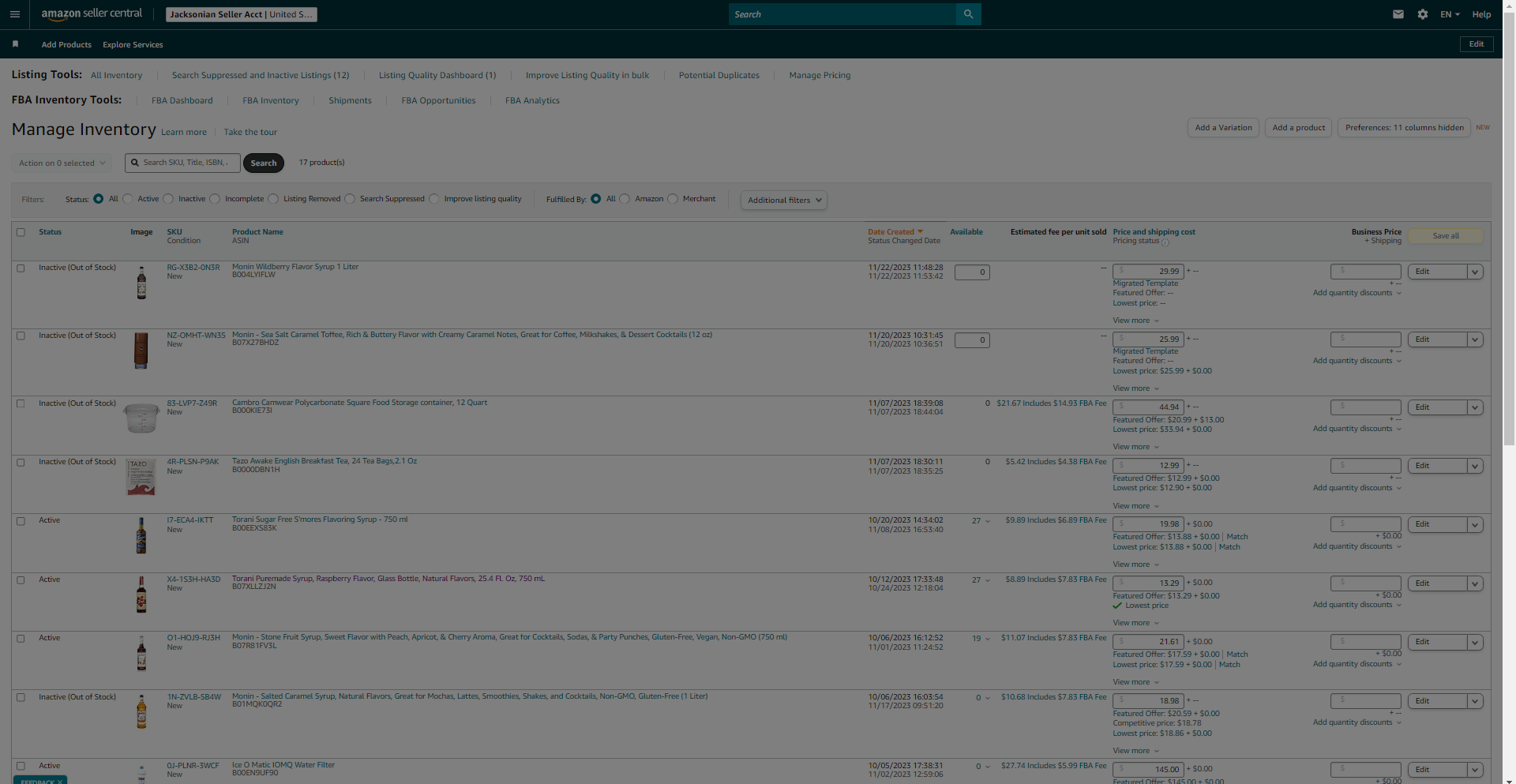This screenshot has width=1516, height=784.
Task: Go to Manage Pricing
Action: tap(820, 76)
